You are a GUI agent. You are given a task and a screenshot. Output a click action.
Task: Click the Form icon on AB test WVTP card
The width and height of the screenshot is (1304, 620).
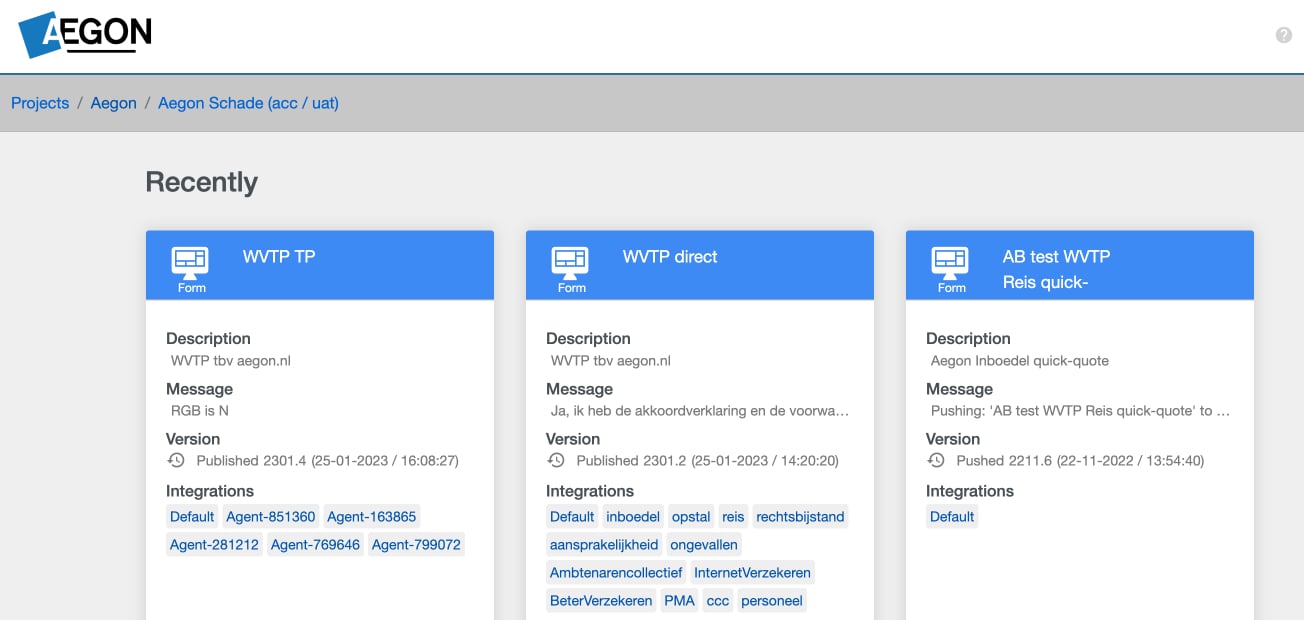pyautogui.click(x=951, y=270)
